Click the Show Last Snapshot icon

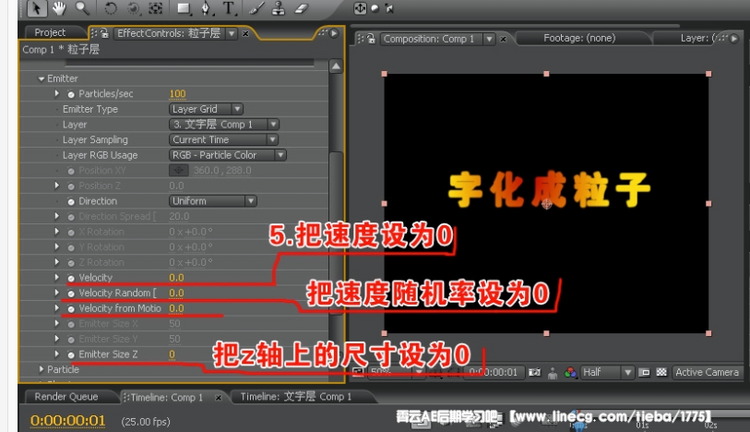(x=552, y=373)
